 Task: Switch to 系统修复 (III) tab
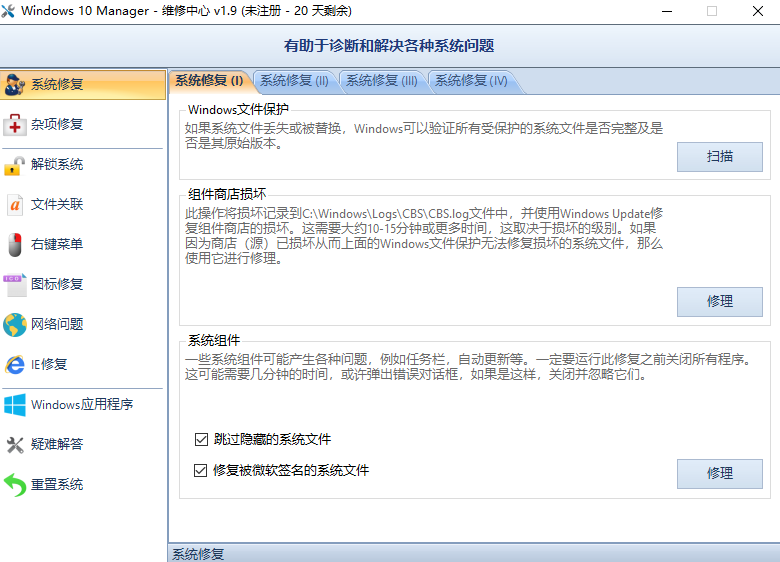click(382, 81)
